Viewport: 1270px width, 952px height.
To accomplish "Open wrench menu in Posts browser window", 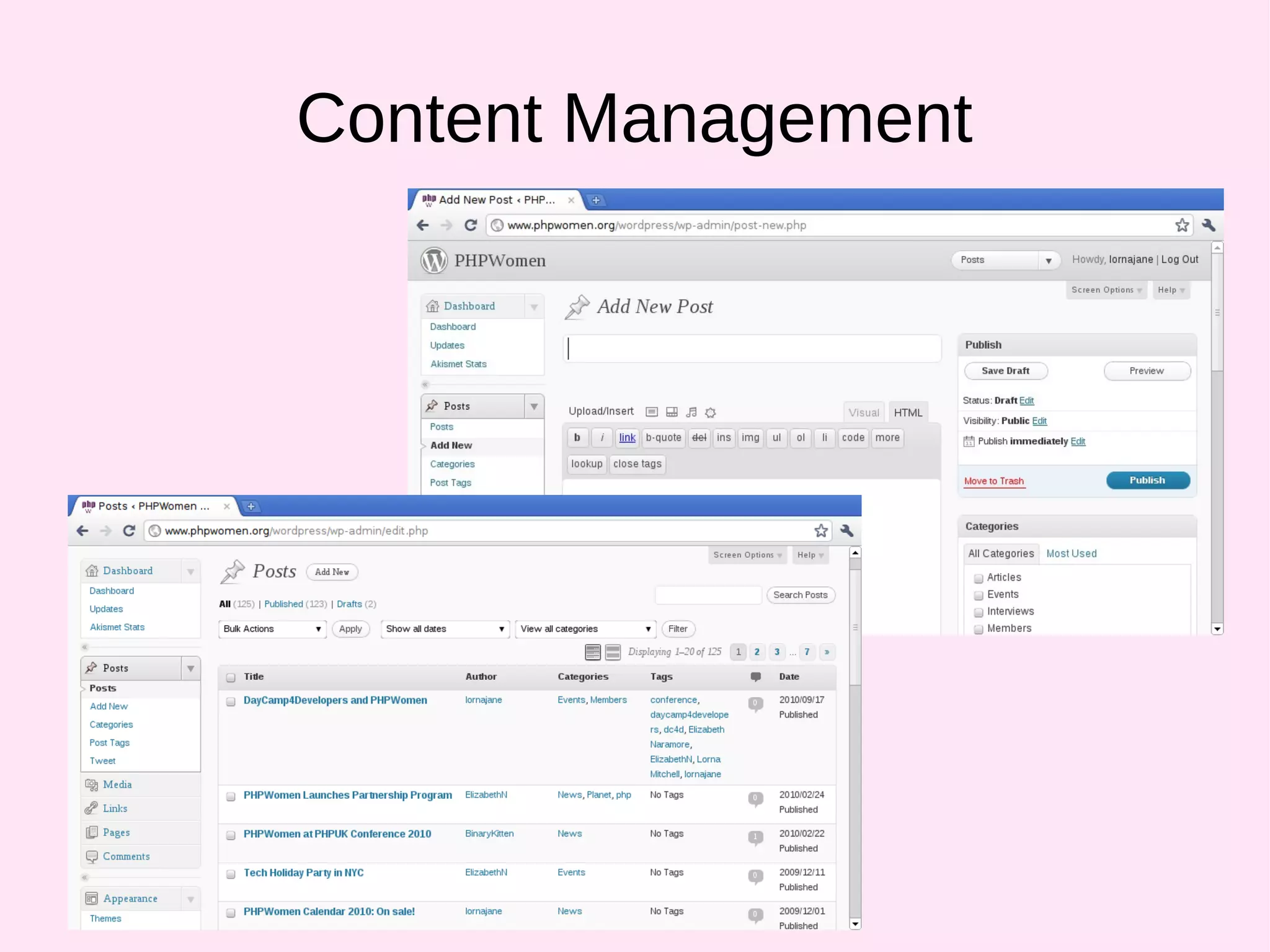I will 846,531.
